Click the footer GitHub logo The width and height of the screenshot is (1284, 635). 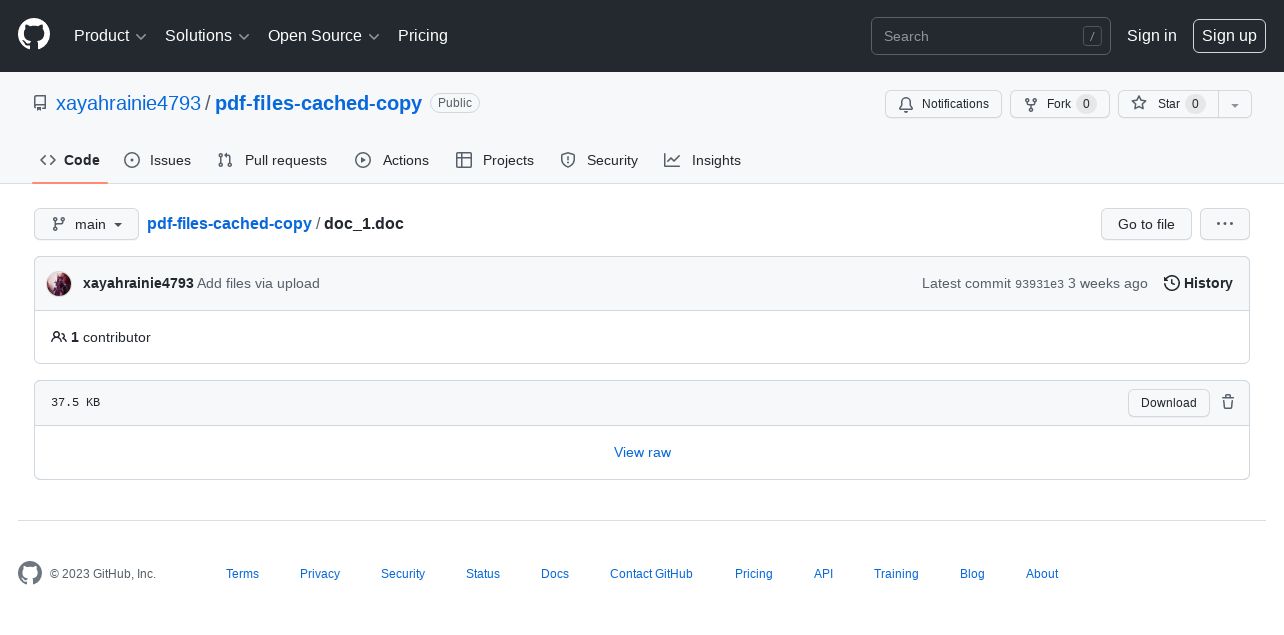pos(30,573)
